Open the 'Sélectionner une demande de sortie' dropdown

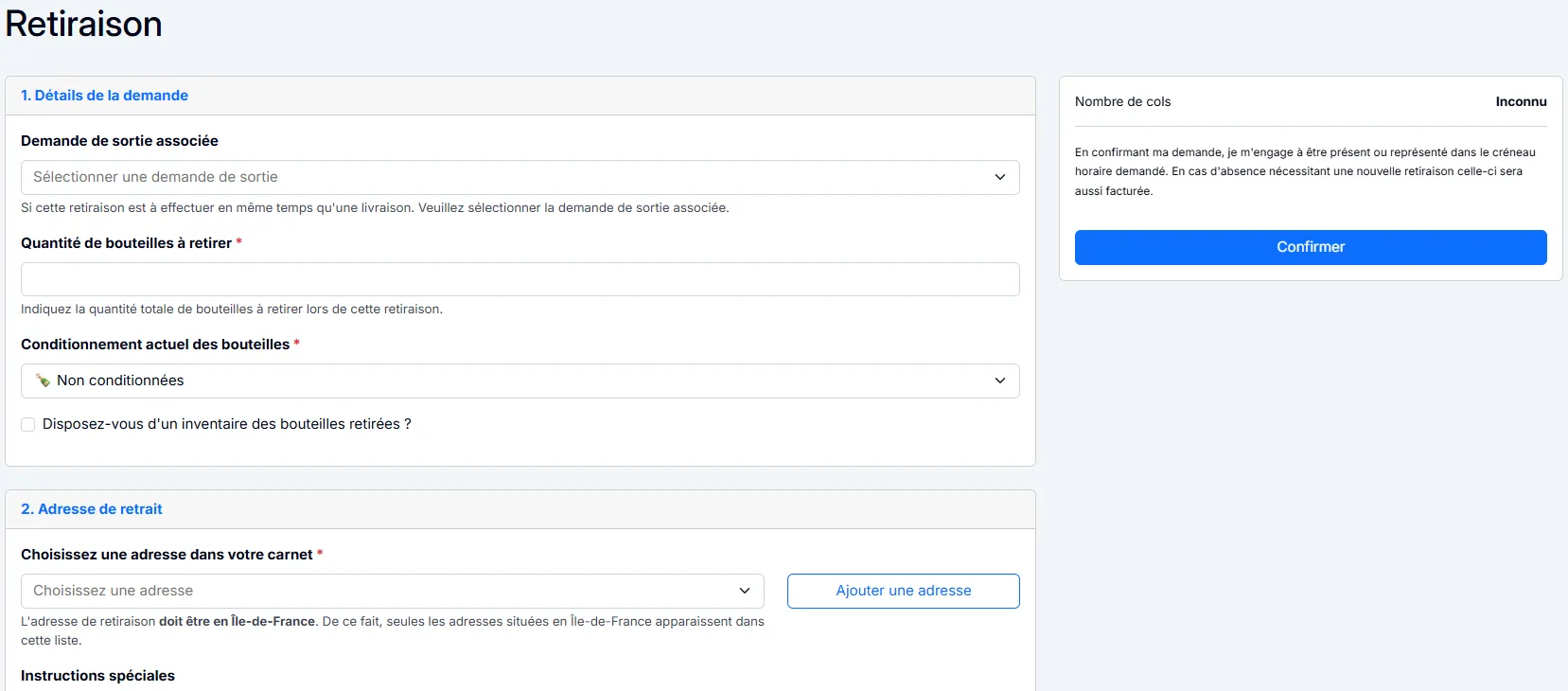[511, 178]
